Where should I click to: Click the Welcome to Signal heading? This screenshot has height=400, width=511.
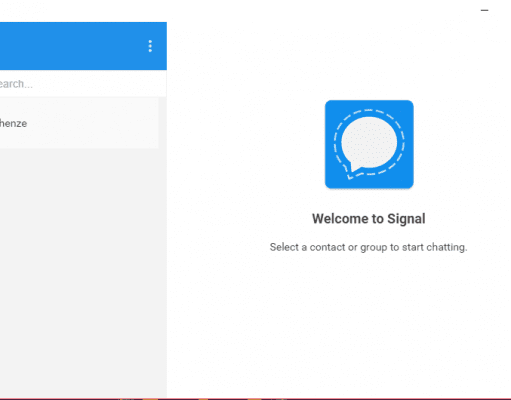point(369,219)
